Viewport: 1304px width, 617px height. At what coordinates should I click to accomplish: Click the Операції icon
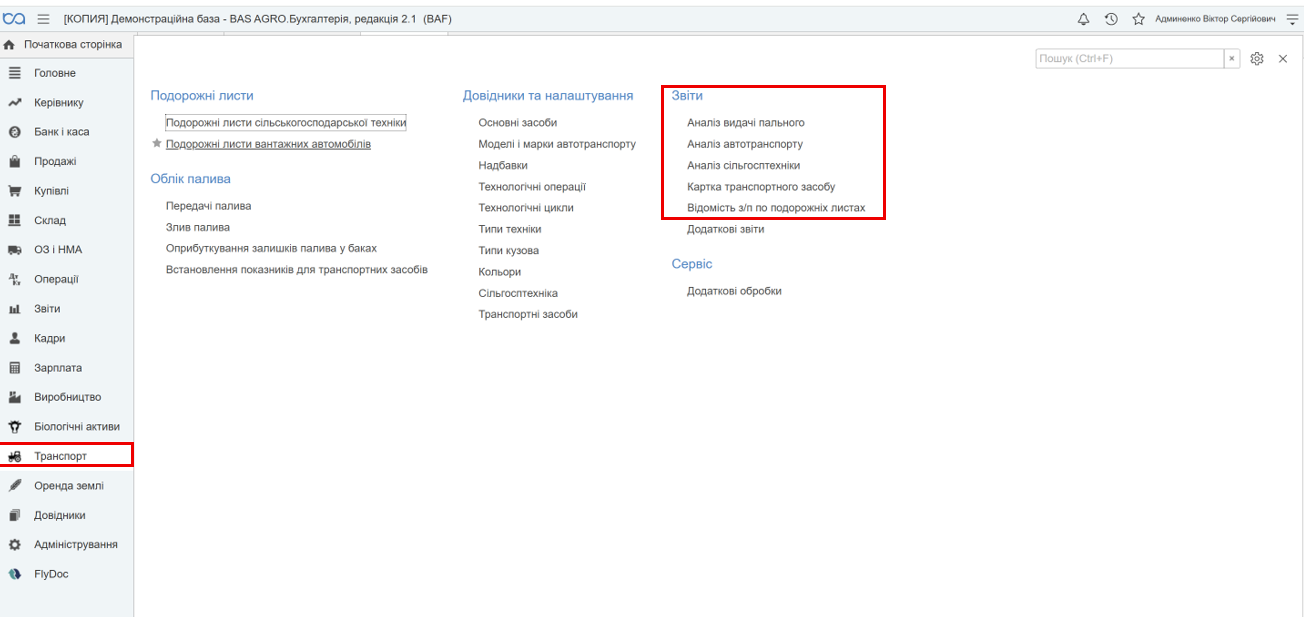(x=15, y=279)
